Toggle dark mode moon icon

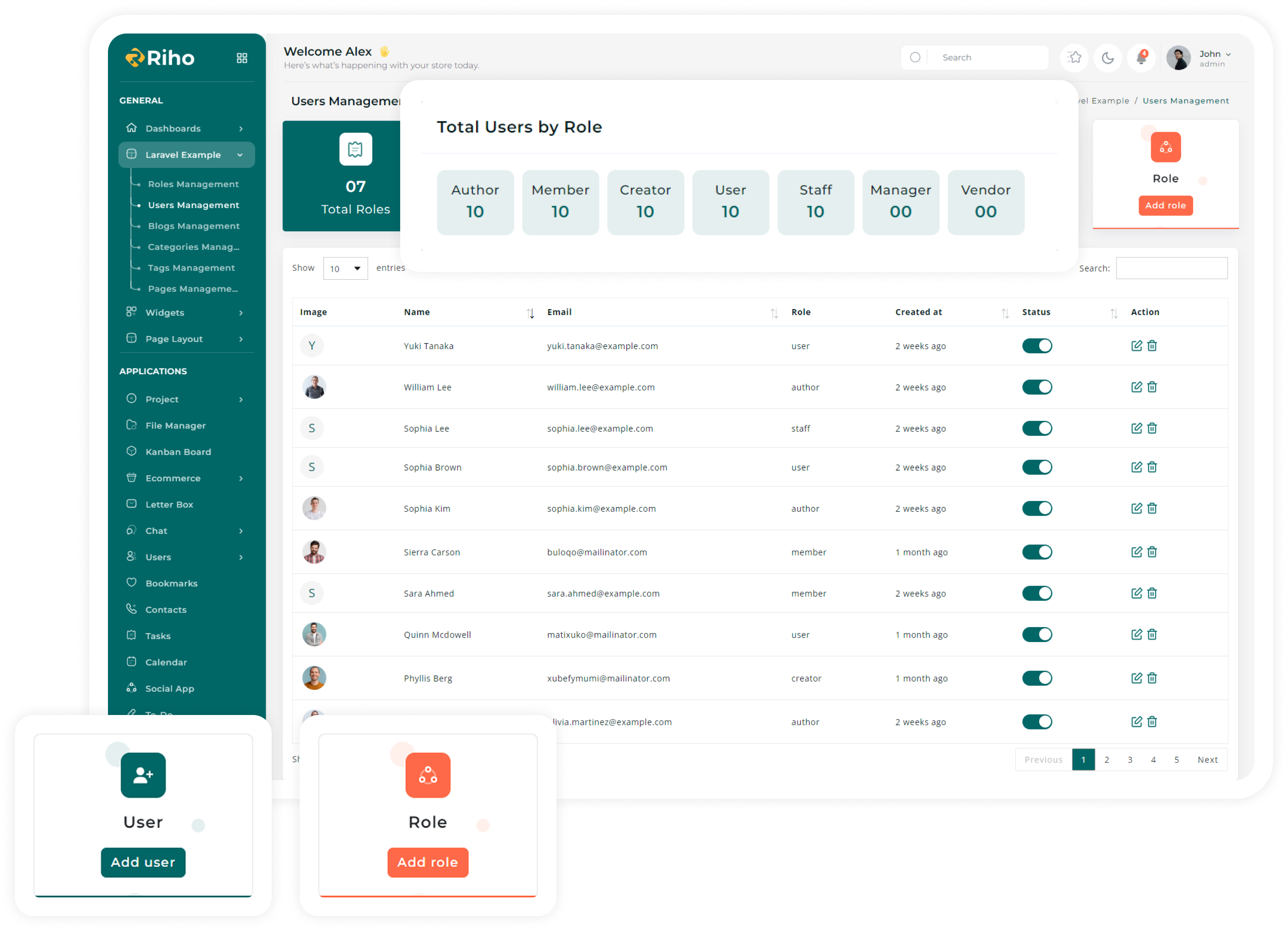click(x=1107, y=57)
